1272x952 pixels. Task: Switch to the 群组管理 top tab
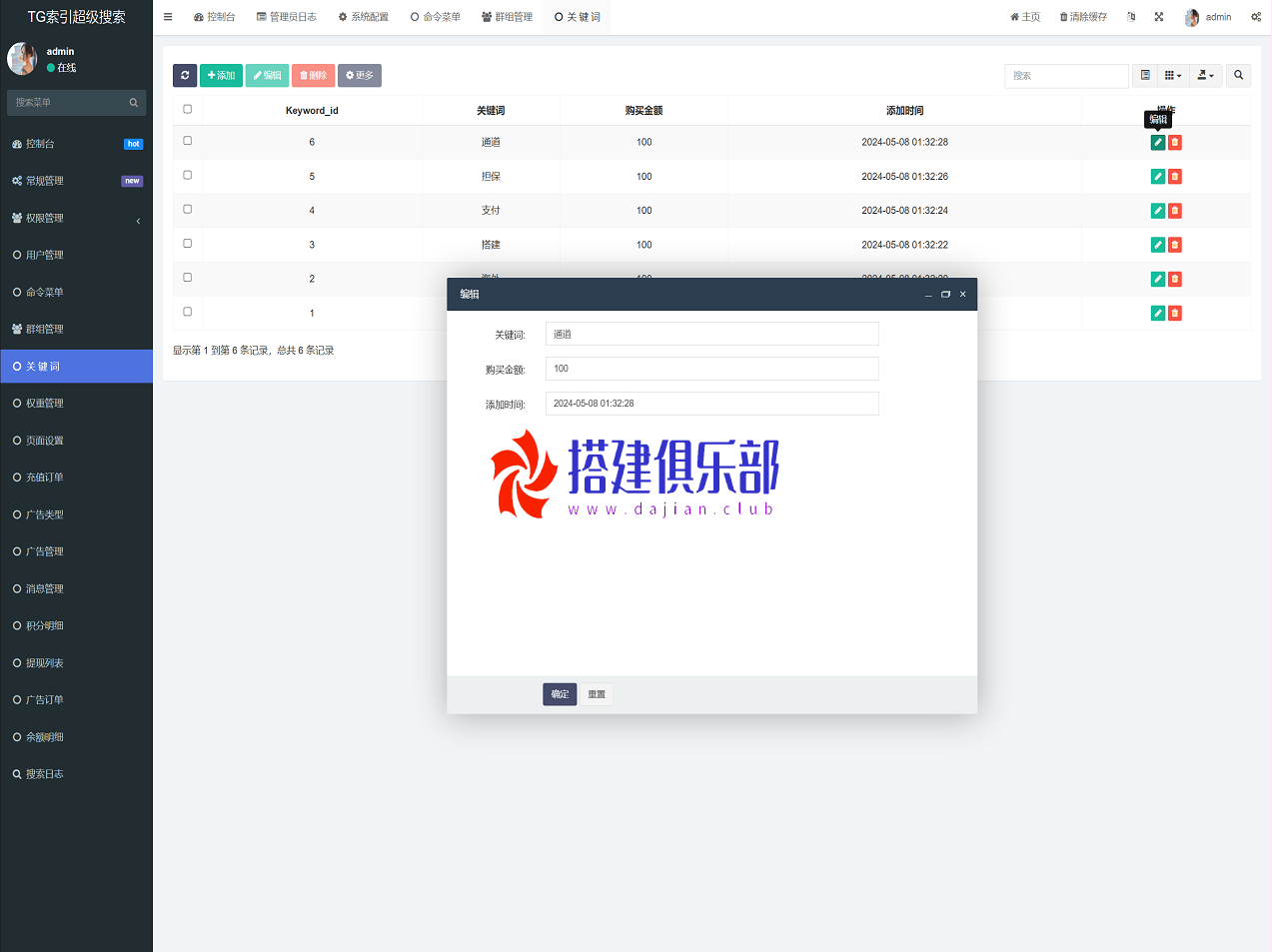pos(508,17)
